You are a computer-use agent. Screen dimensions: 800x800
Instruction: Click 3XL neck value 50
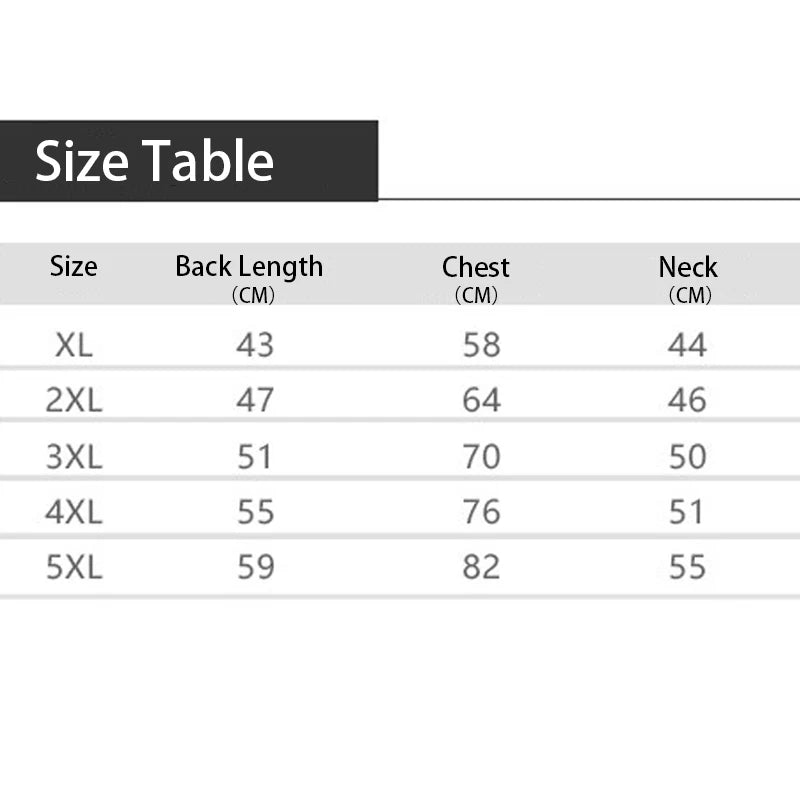click(x=687, y=457)
